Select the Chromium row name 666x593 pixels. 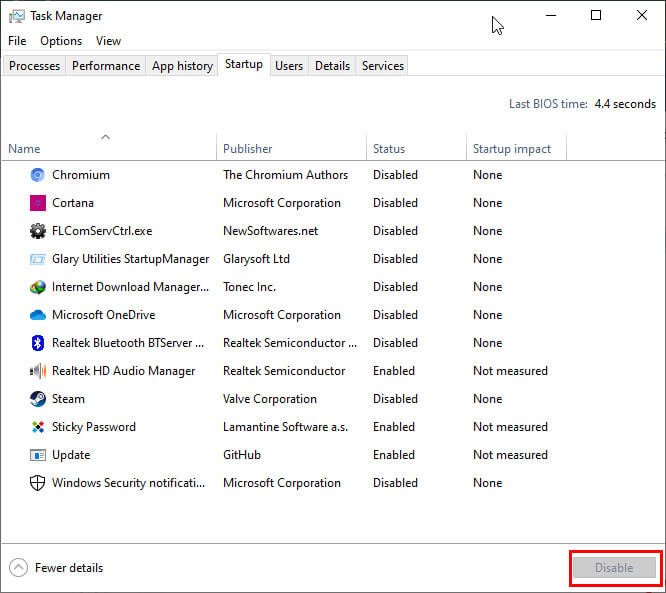pos(81,175)
